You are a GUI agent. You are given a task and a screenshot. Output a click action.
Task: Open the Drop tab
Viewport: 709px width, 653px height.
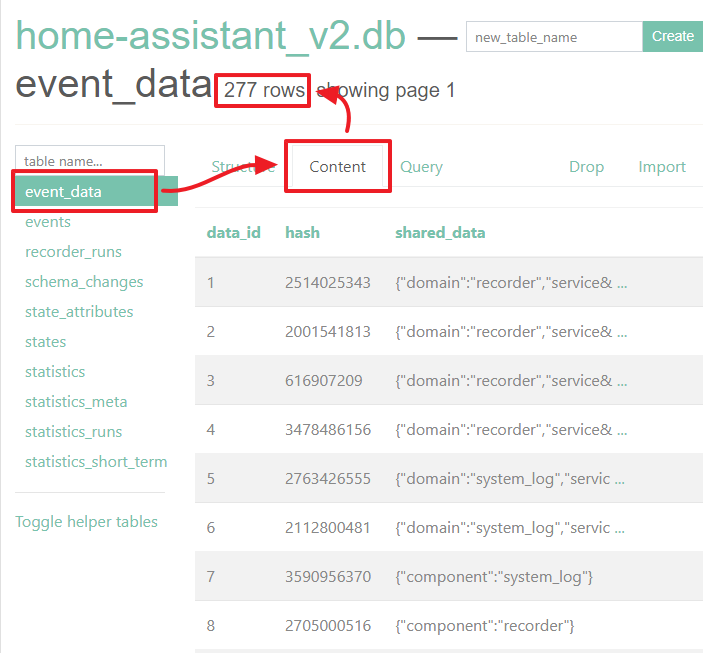[x=586, y=167]
